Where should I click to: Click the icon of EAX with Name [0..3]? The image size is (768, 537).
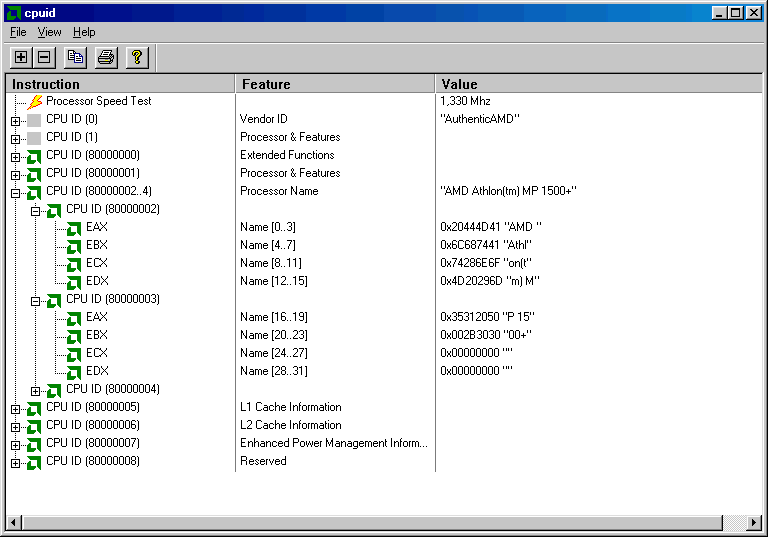point(74,229)
